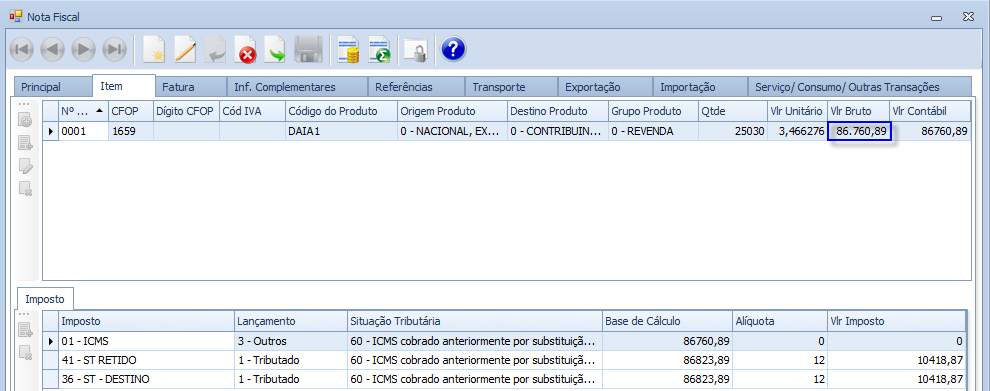Image resolution: width=990 pixels, height=391 pixels.
Task: Click the ICMS base cell 86760,89
Action: 667,341
